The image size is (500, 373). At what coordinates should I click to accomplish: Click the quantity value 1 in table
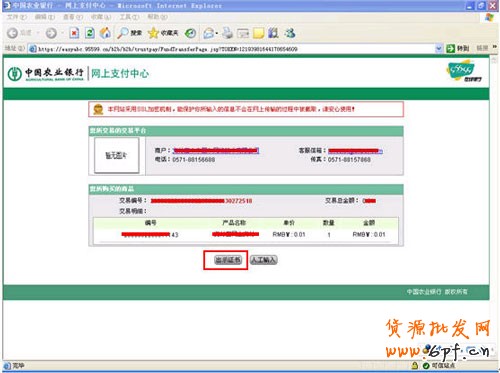(329, 235)
